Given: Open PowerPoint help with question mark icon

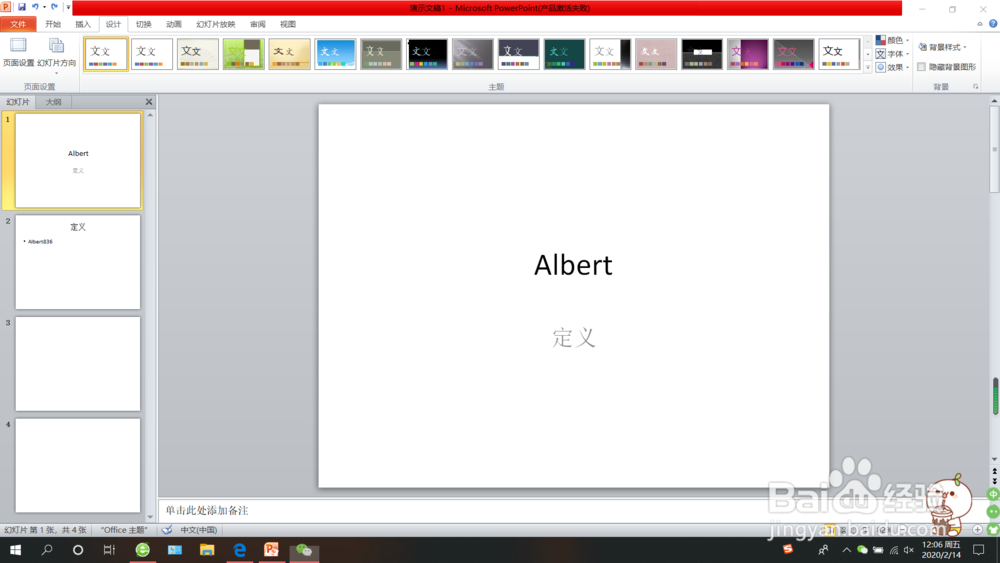Looking at the screenshot, I should (x=993, y=24).
